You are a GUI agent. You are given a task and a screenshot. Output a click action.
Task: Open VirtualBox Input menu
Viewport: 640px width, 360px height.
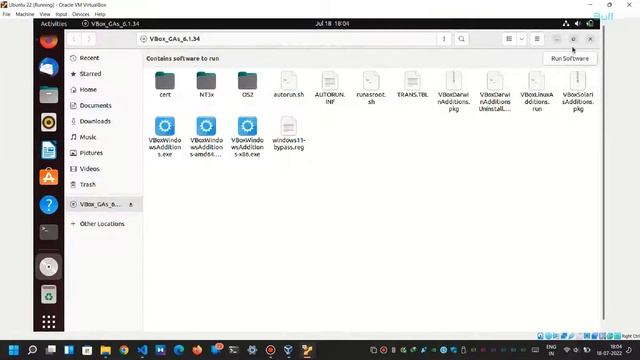tap(61, 14)
